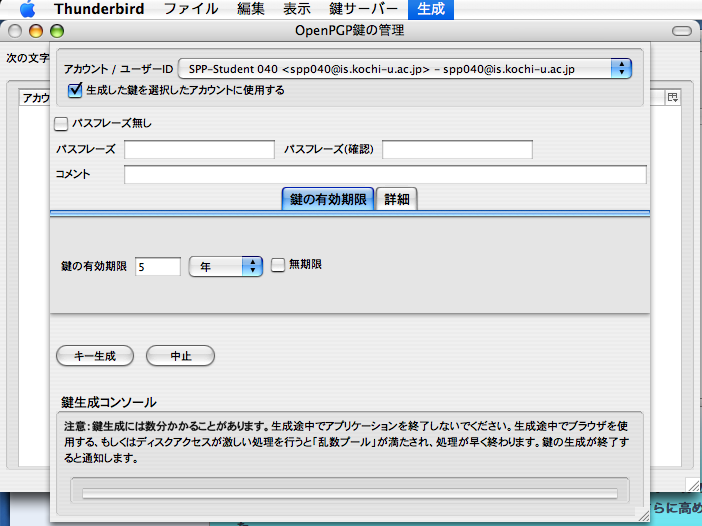Enable the 無期限 checkbox
This screenshot has height=526, width=702.
[x=278, y=265]
